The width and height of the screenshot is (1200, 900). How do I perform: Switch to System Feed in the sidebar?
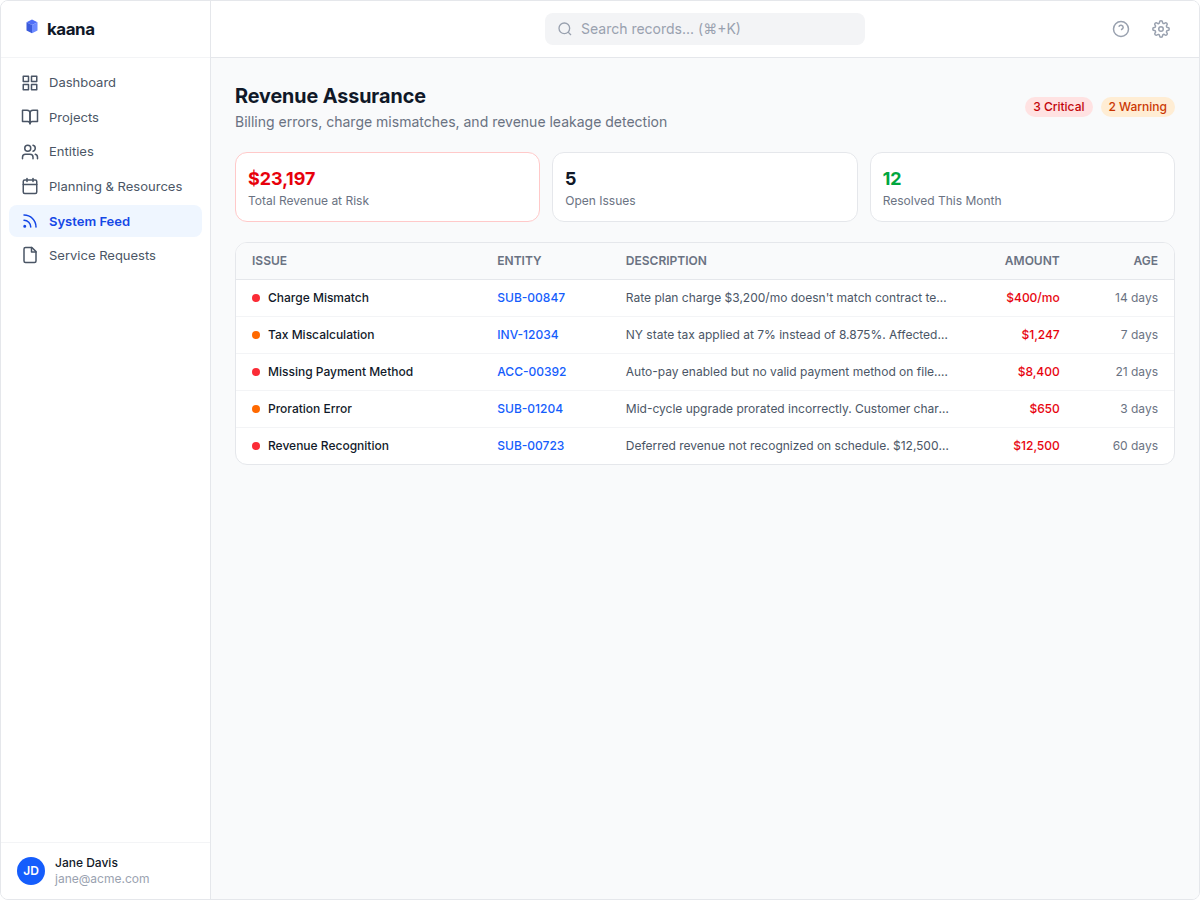coord(89,221)
